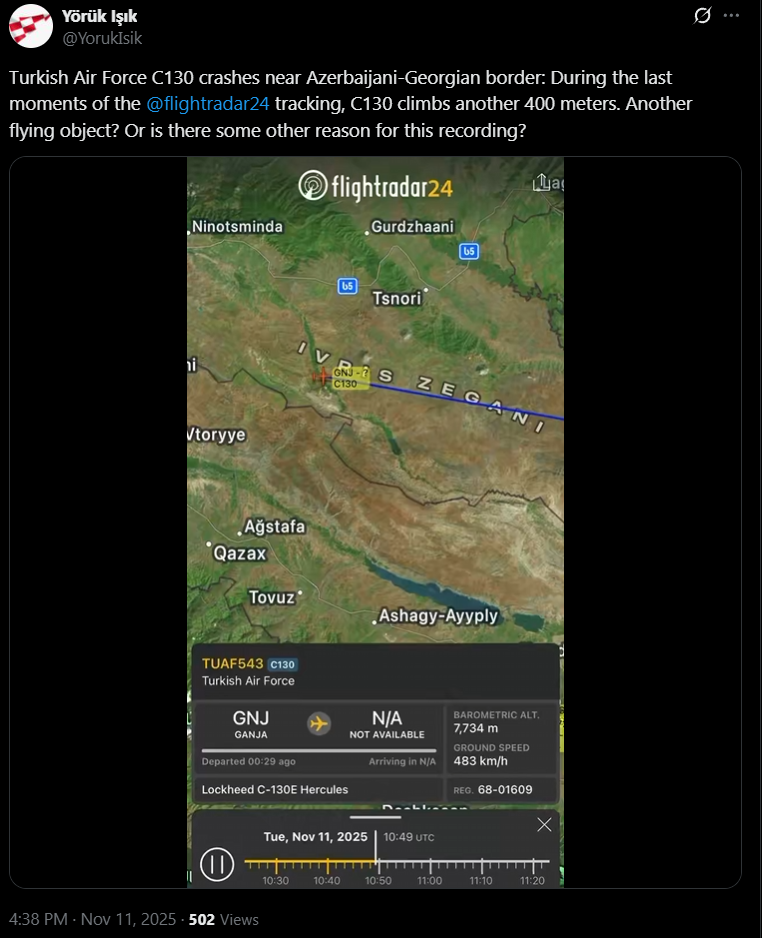
Task: Click the Ashagy-Ayyply map label
Action: click(x=438, y=616)
